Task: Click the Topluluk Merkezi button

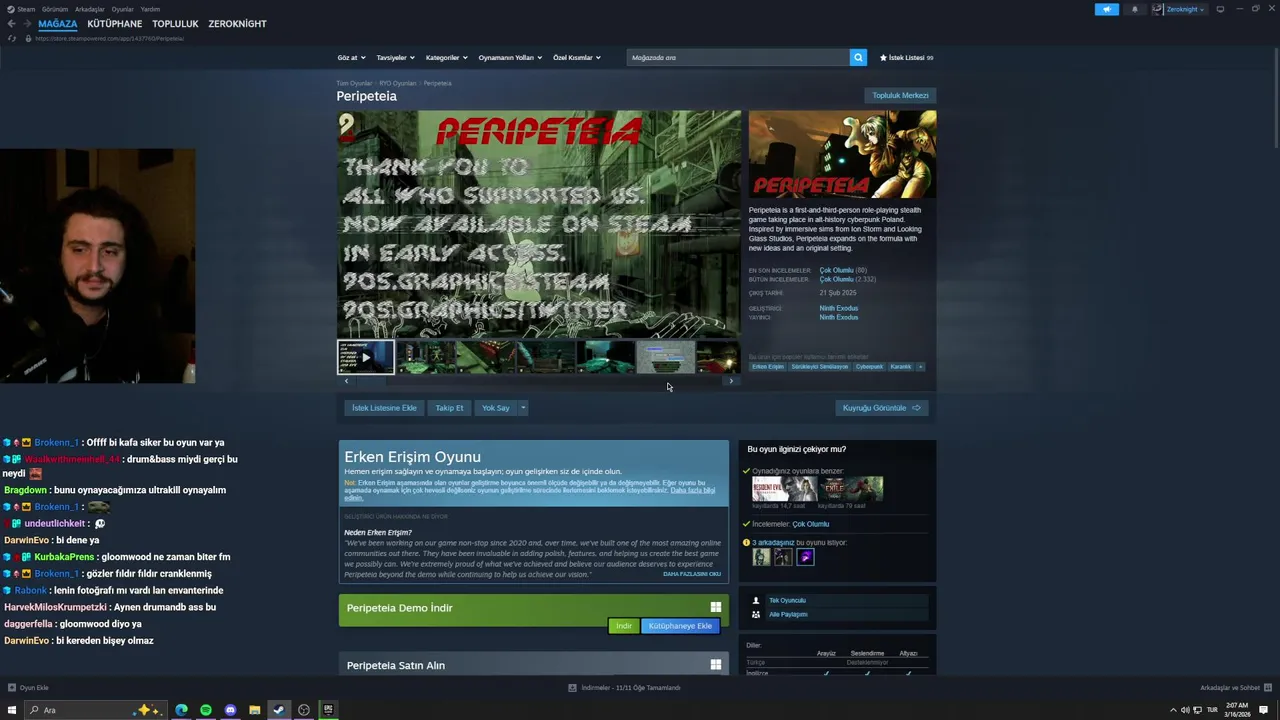Action: click(900, 95)
